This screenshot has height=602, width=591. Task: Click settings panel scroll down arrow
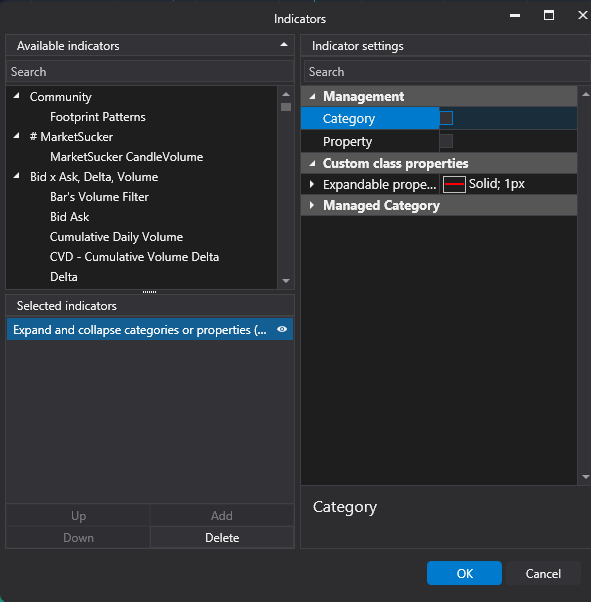586,477
